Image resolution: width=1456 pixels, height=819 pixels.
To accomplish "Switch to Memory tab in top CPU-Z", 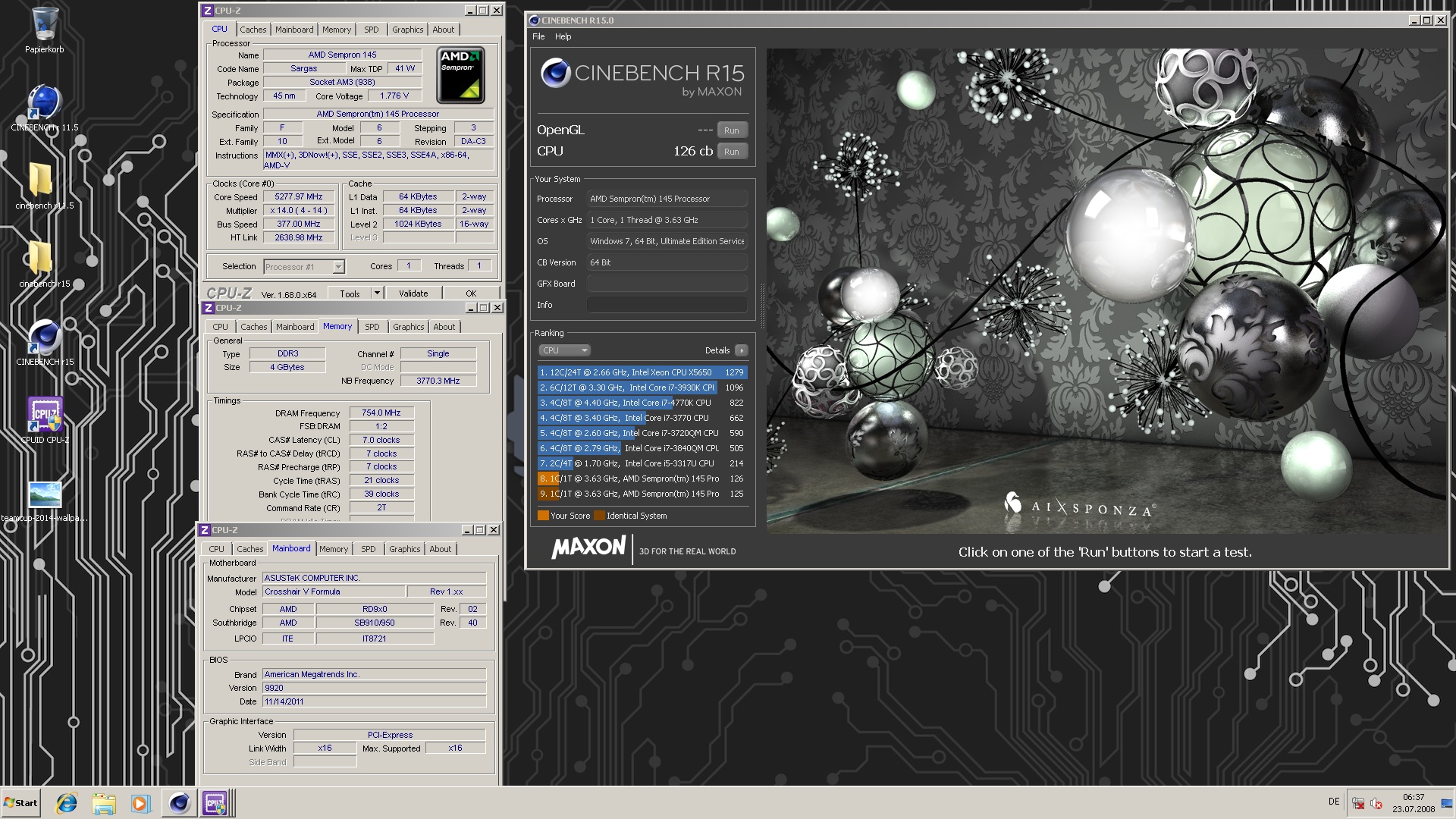I will [337, 30].
